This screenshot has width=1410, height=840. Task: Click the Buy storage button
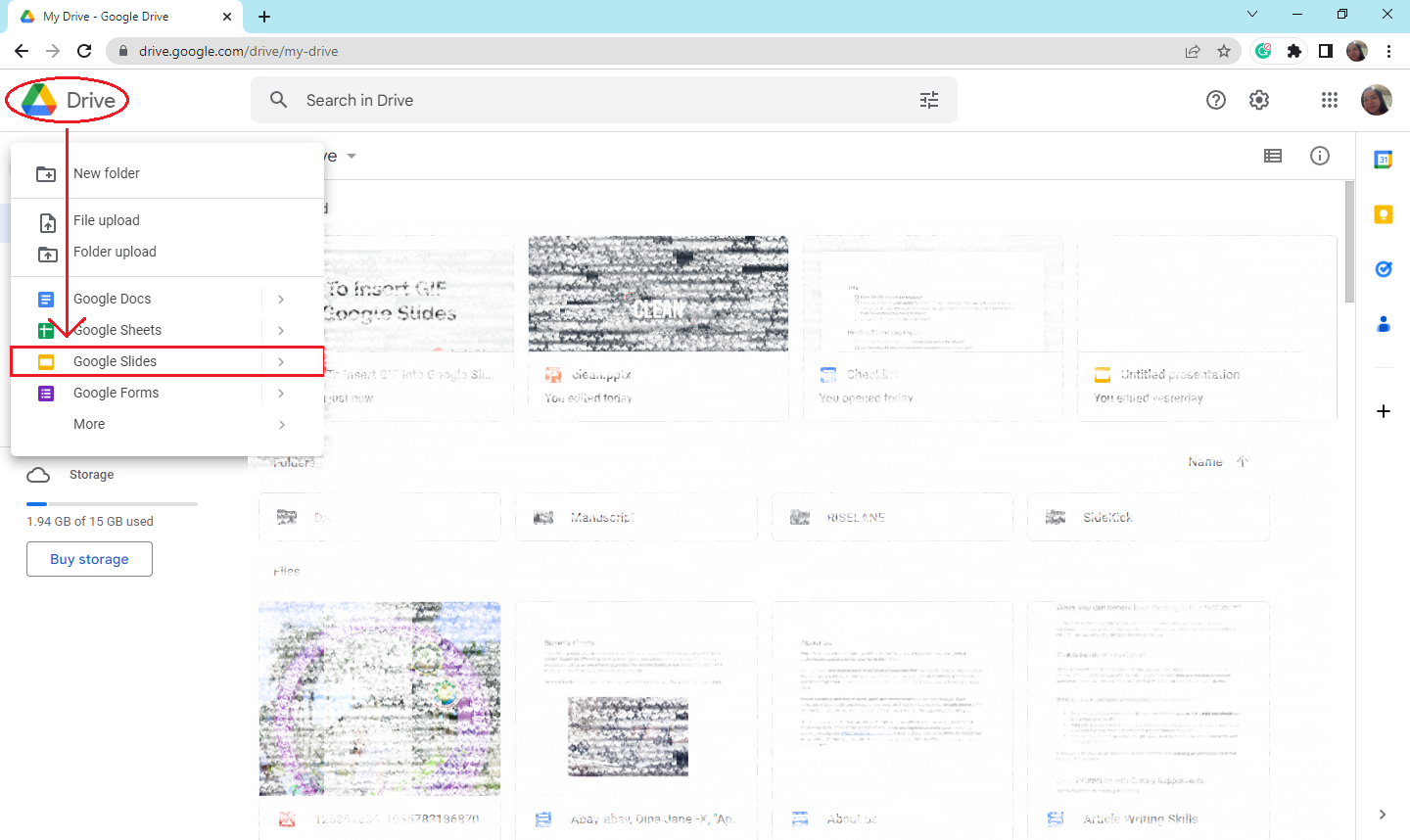[x=89, y=559]
